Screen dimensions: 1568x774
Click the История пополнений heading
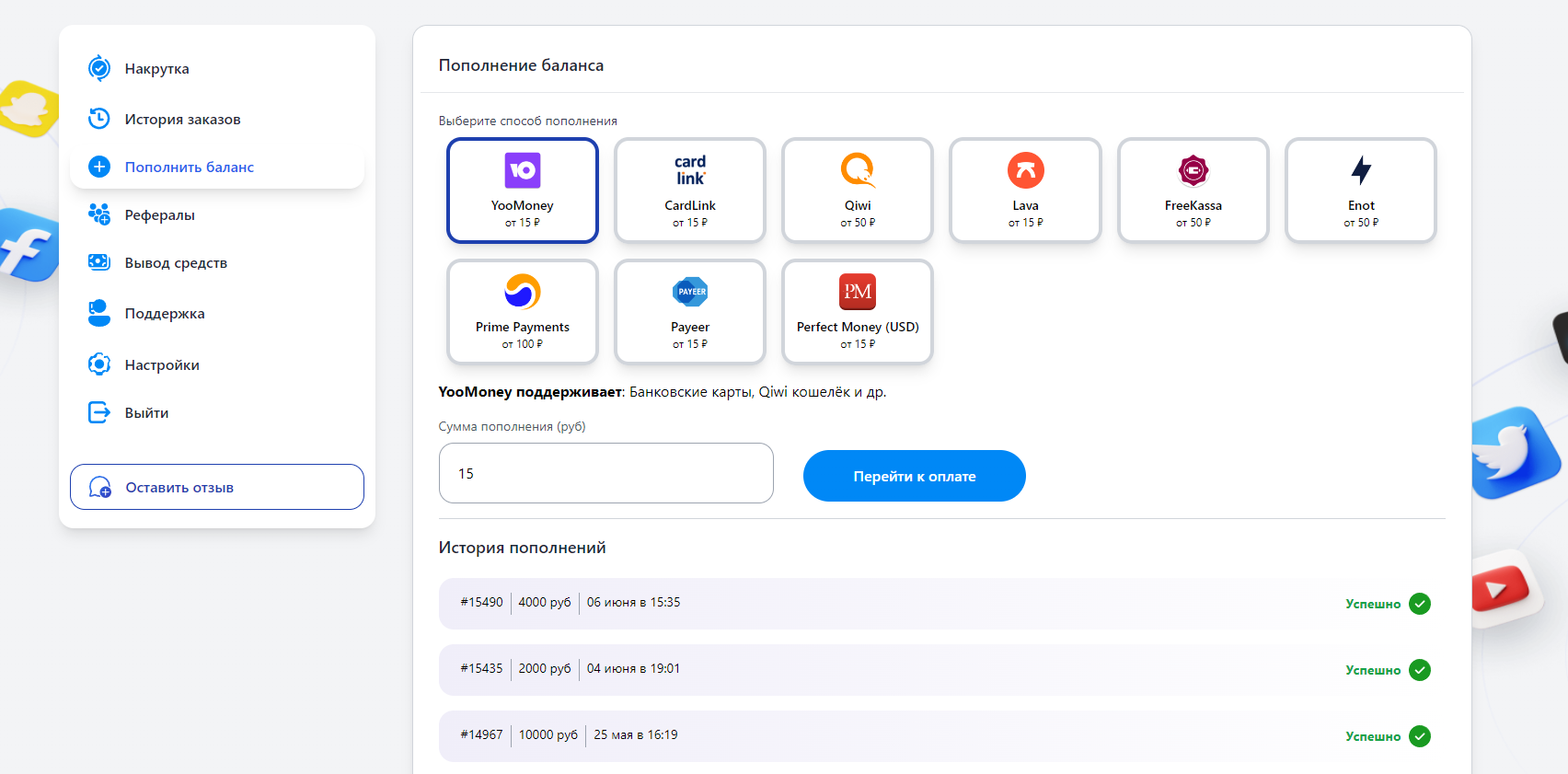[x=522, y=548]
